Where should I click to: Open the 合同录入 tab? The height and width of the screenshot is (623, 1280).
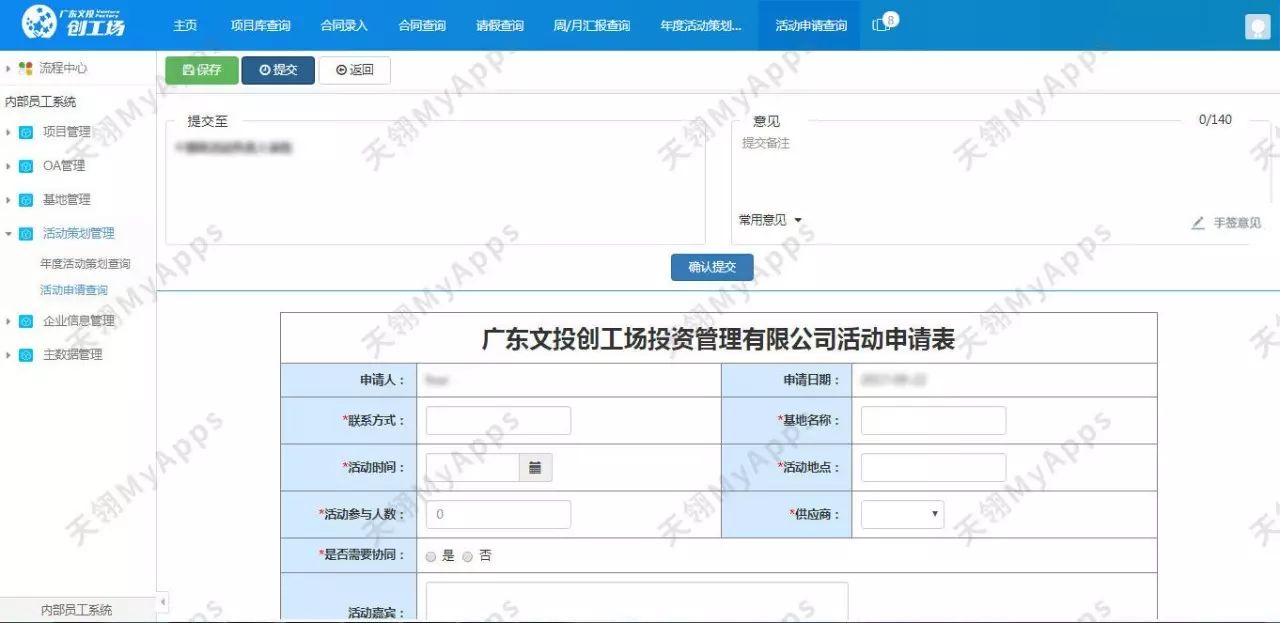[x=344, y=25]
